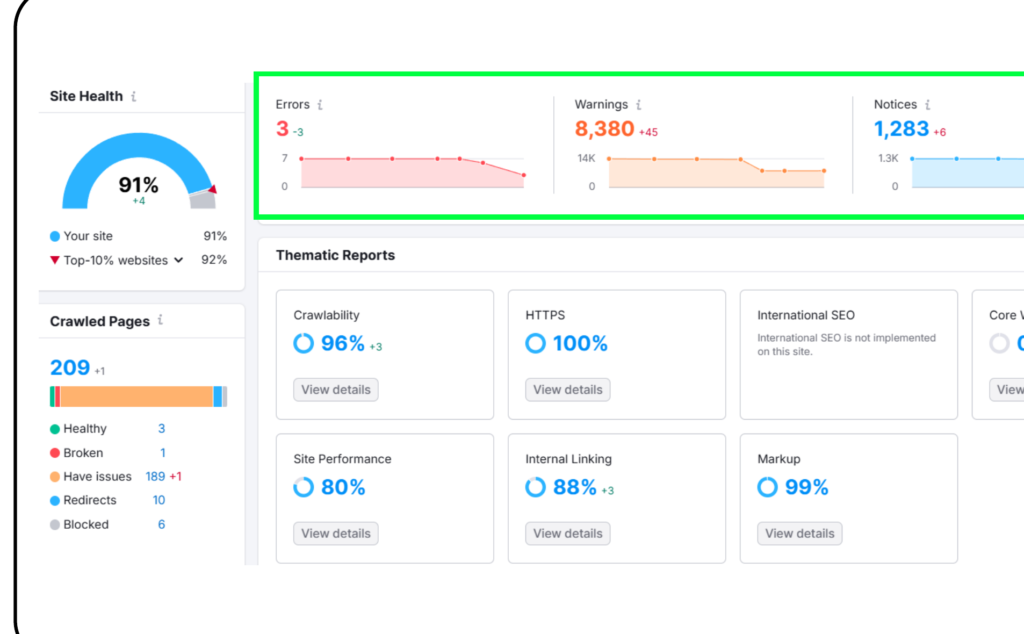Click the Crawlability progress ring icon
The width and height of the screenshot is (1024, 634).
pyautogui.click(x=303, y=343)
